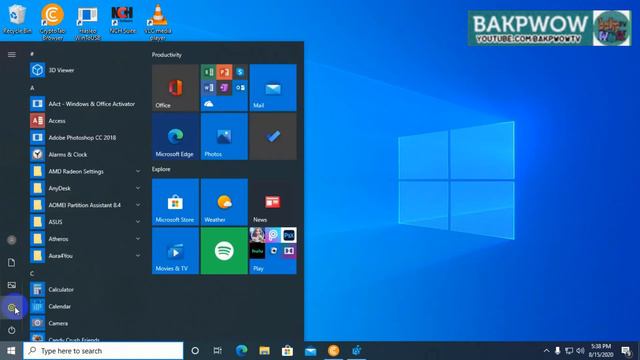Click the microphone tray icon
The image size is (640, 360).
pos(558,351)
